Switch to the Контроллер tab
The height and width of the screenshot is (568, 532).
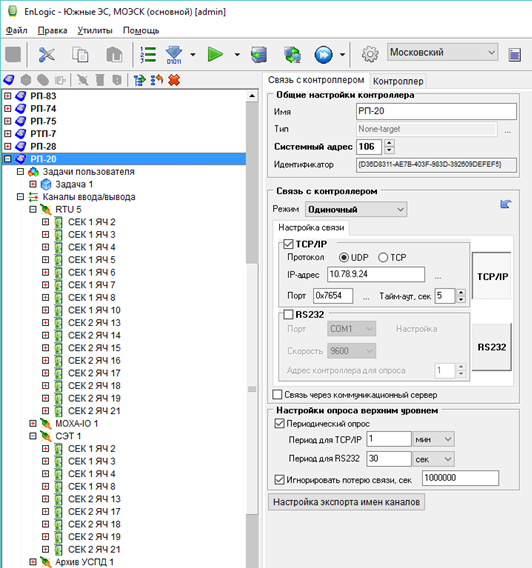click(x=398, y=81)
